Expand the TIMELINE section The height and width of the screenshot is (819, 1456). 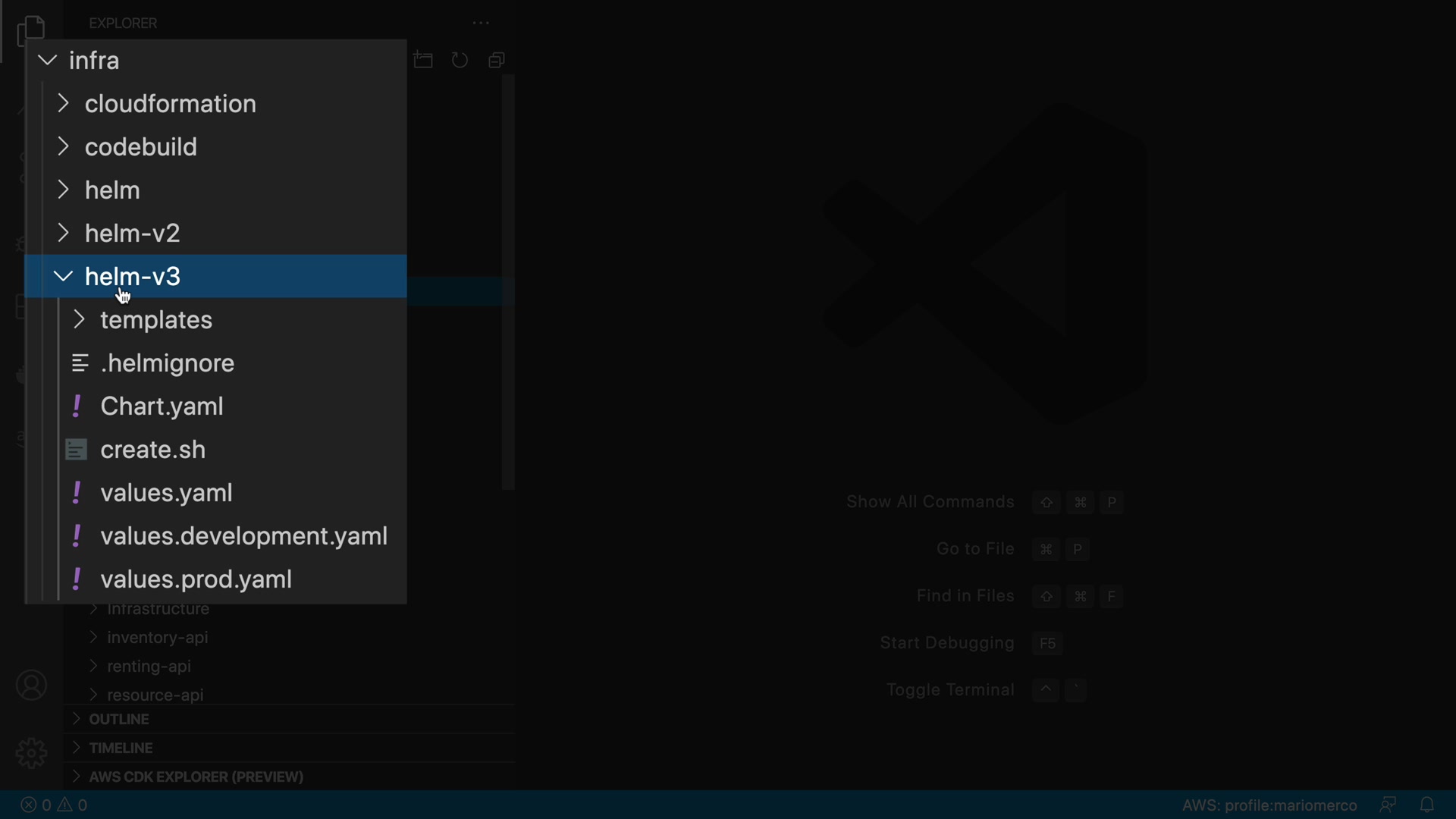pos(121,748)
